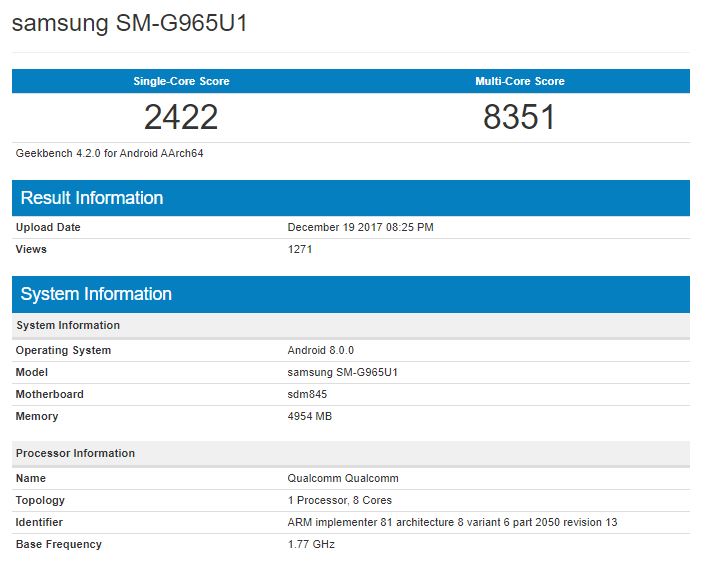Click the Memory label
706x568 pixels.
coord(37,416)
